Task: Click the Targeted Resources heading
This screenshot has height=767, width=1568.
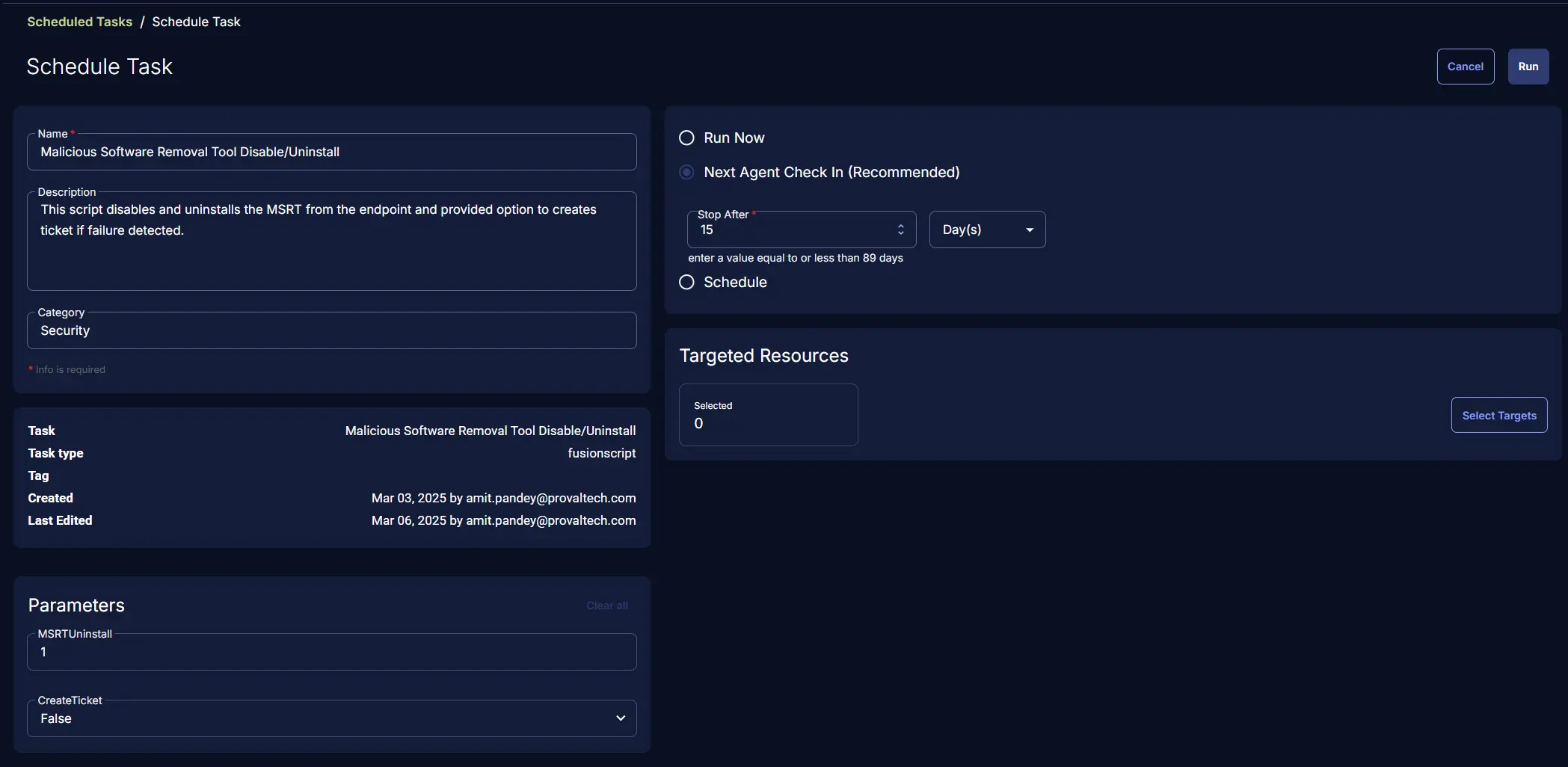Action: pyautogui.click(x=763, y=356)
